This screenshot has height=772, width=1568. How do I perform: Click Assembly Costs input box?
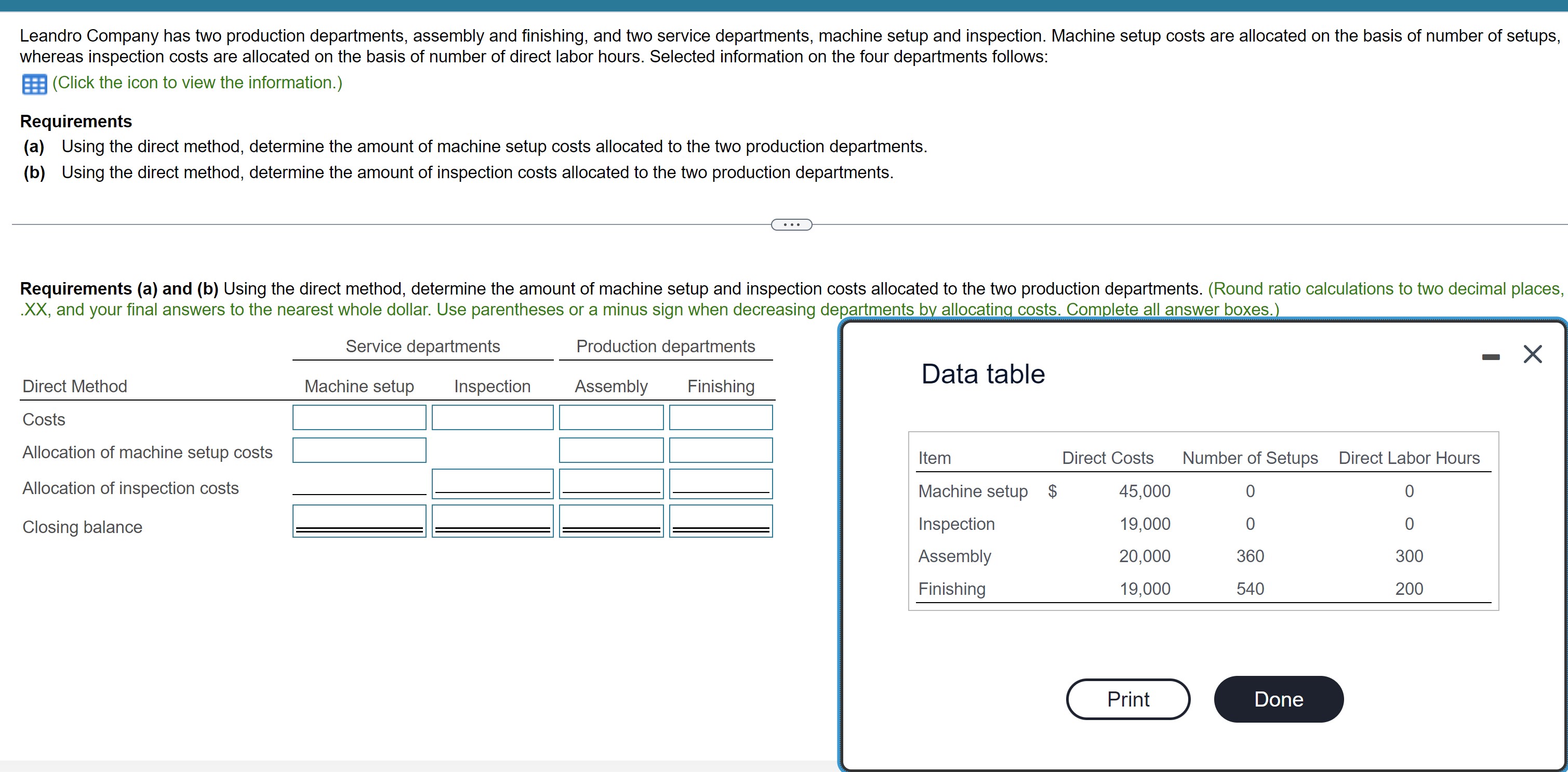coord(610,418)
